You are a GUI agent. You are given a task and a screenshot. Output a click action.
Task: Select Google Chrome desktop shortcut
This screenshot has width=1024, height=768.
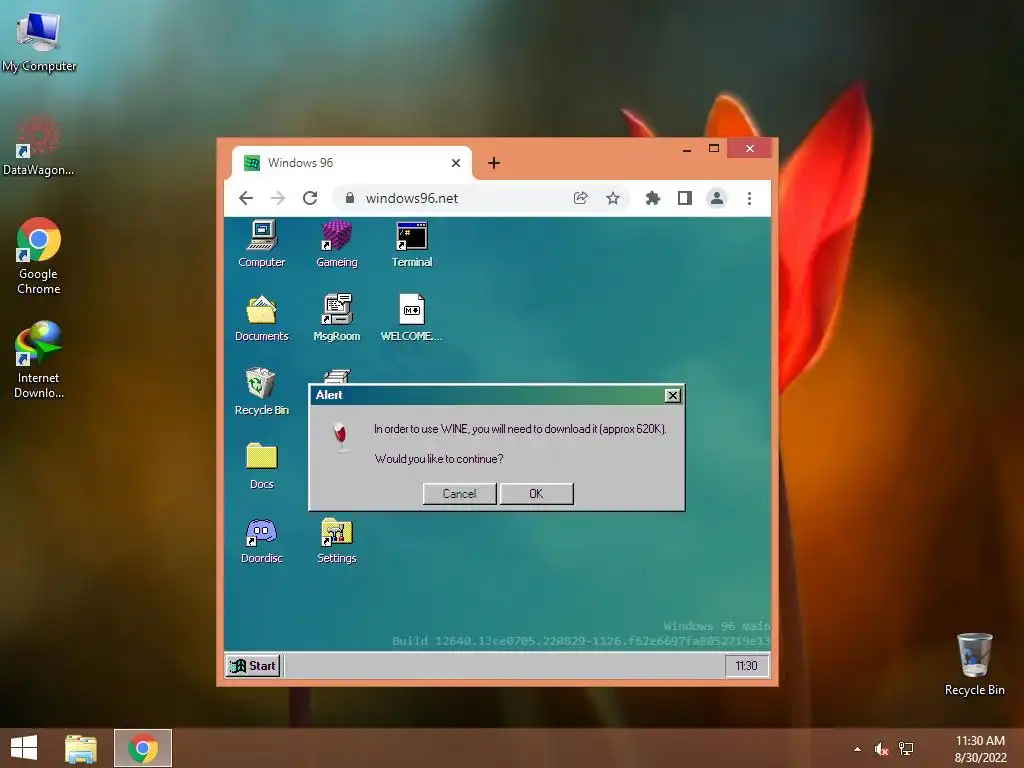39,255
